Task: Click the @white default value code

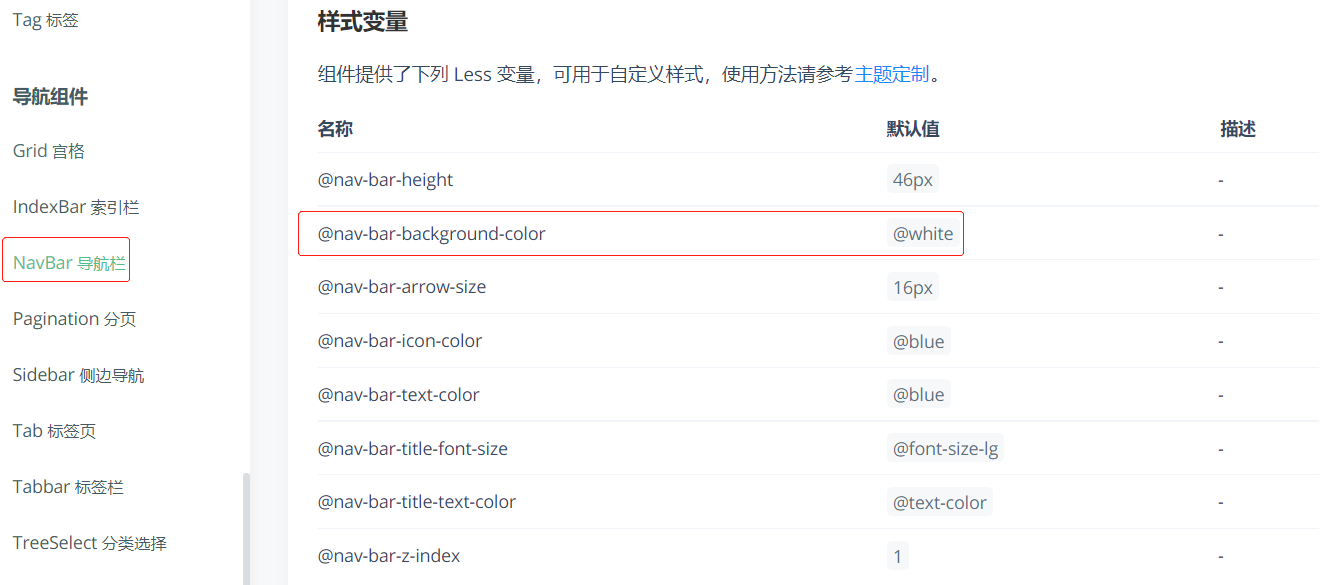Action: pyautogui.click(x=923, y=234)
